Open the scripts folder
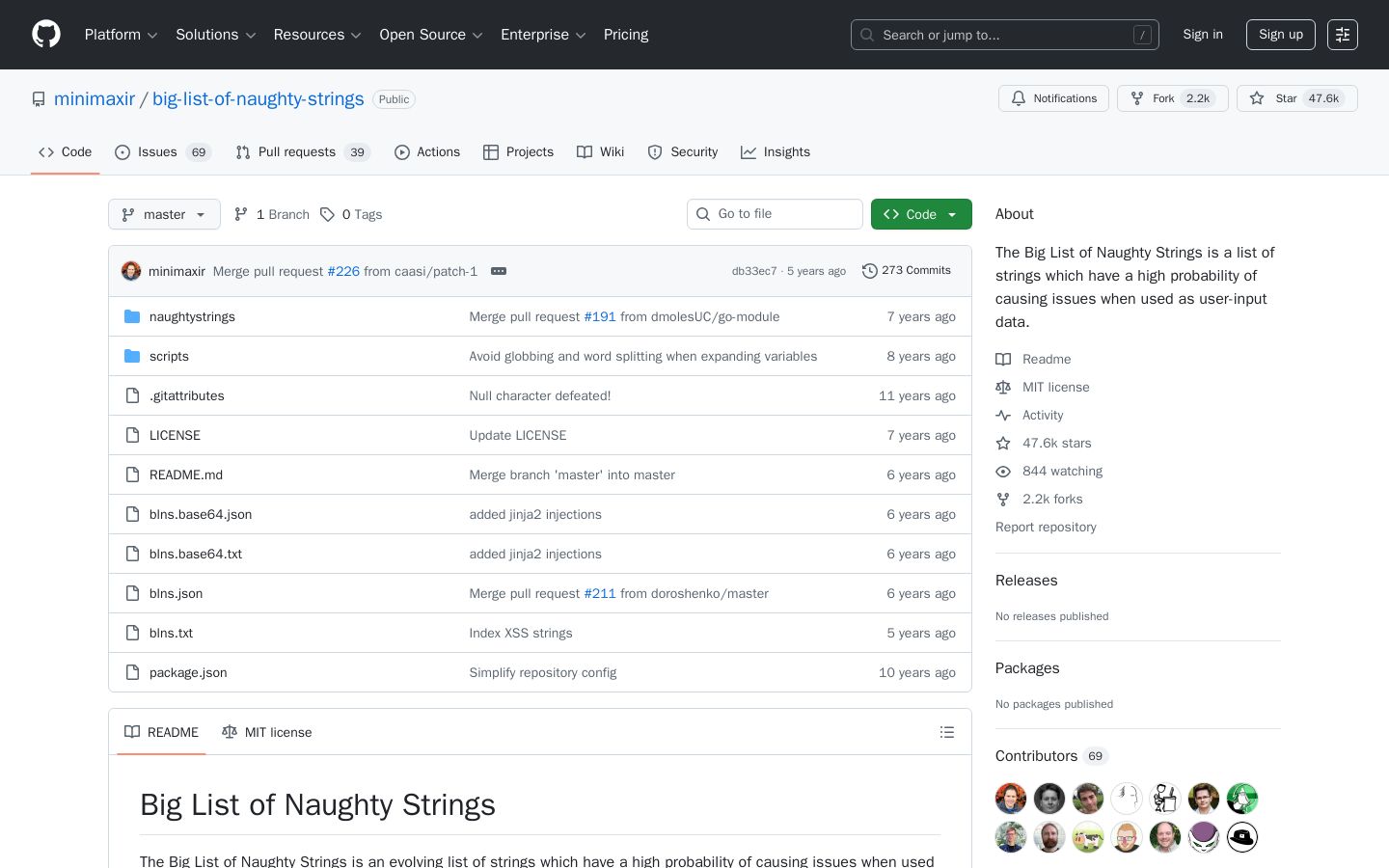This screenshot has height=868, width=1389. click(x=169, y=356)
